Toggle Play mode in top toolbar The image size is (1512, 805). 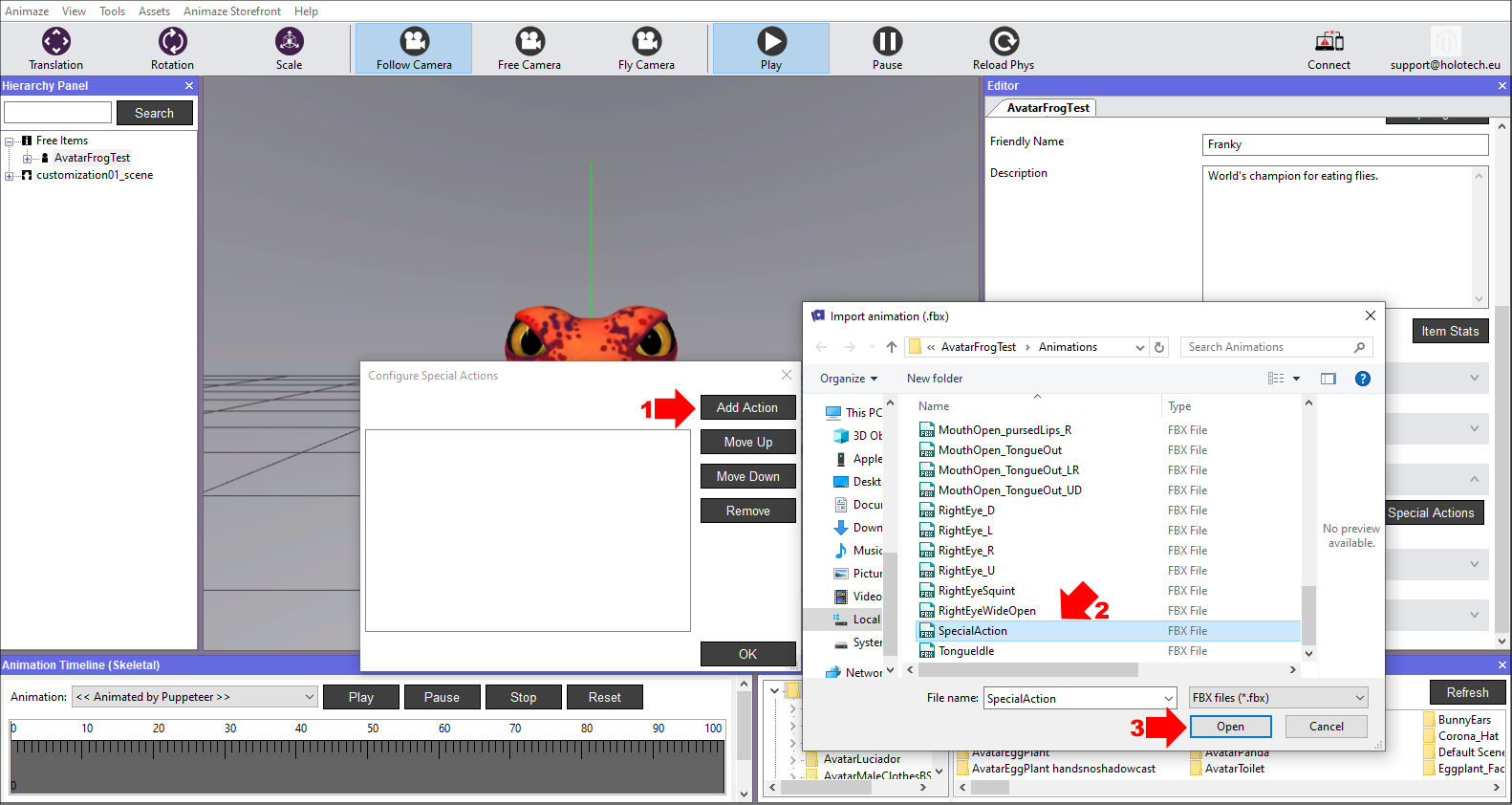(771, 49)
